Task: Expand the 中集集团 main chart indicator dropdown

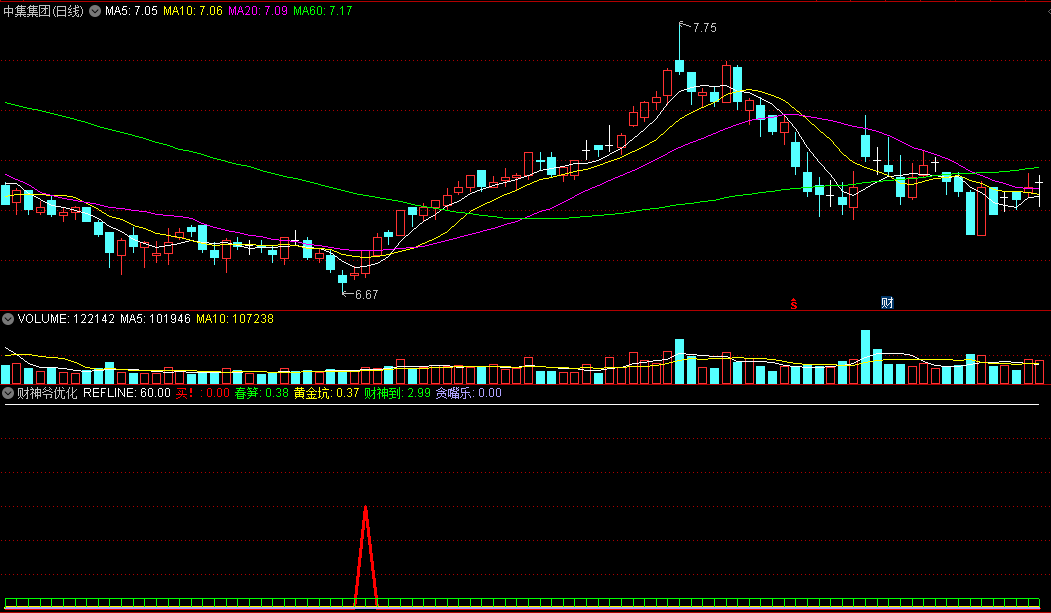Action: pos(95,11)
